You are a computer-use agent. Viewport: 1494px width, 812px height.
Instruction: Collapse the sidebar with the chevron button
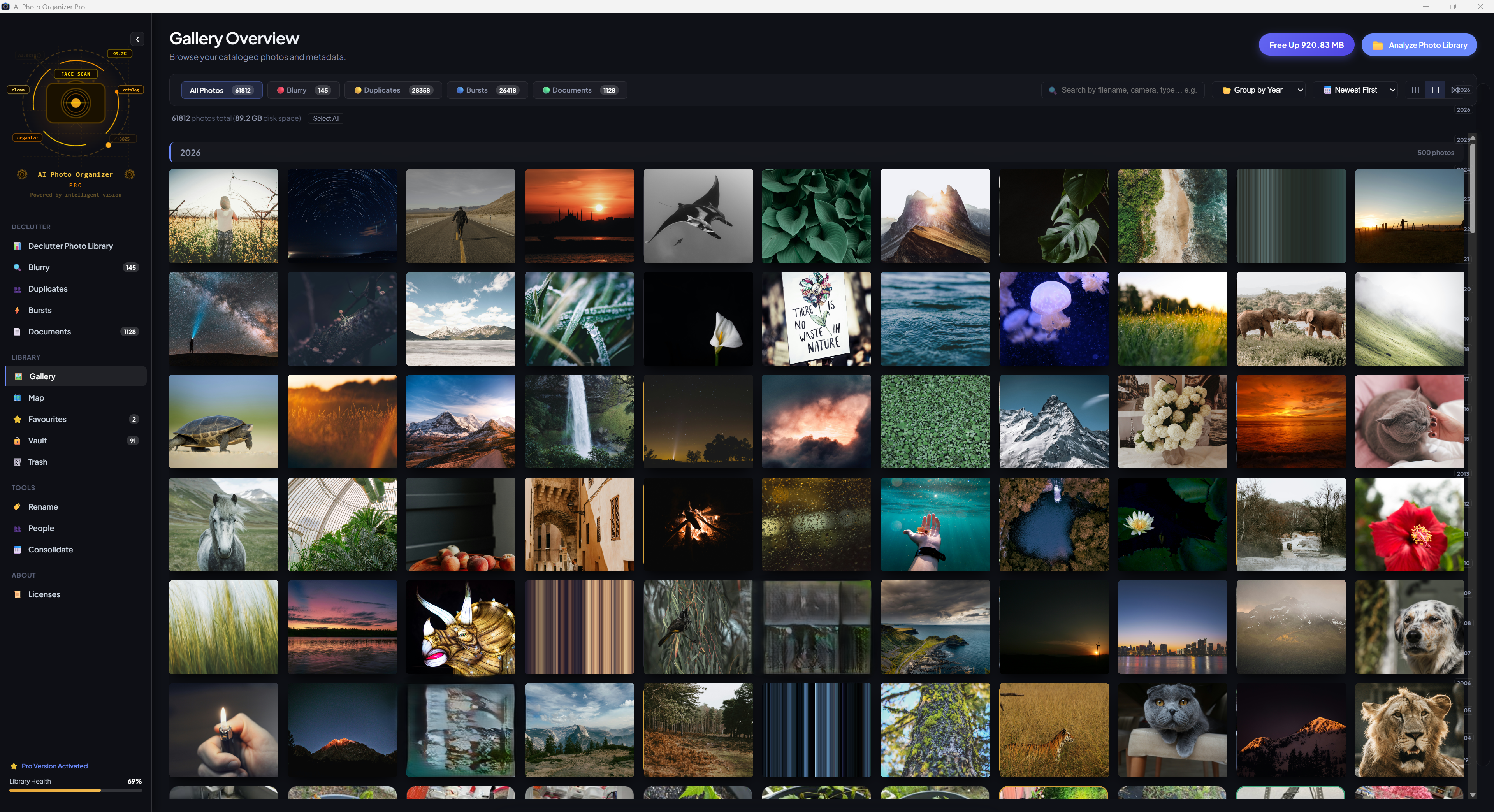[x=137, y=39]
